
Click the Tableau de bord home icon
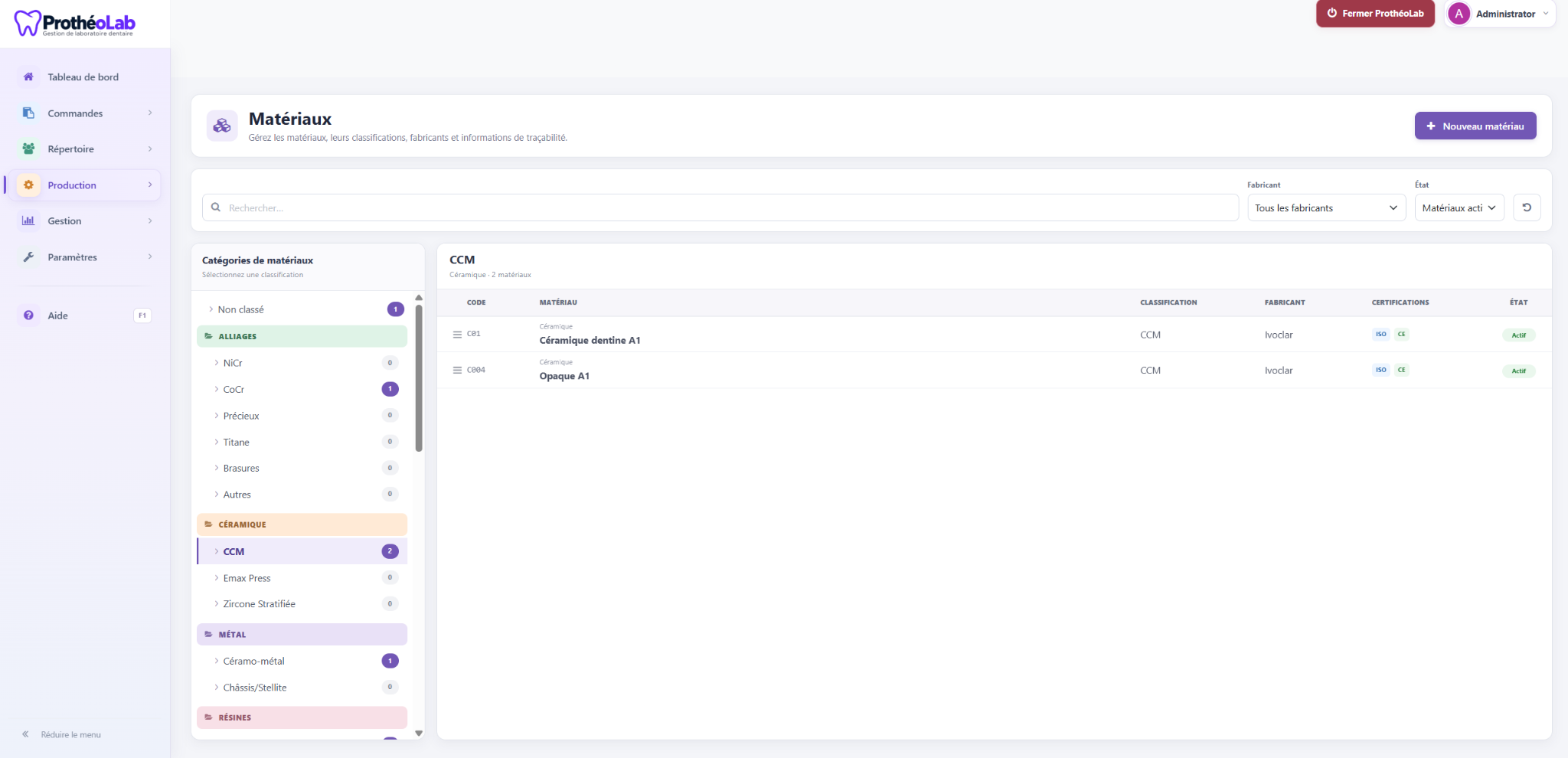[x=28, y=77]
